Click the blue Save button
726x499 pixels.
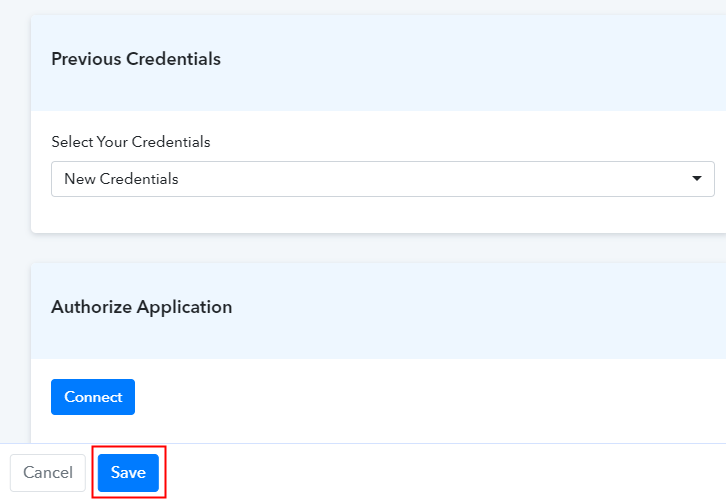pos(128,472)
